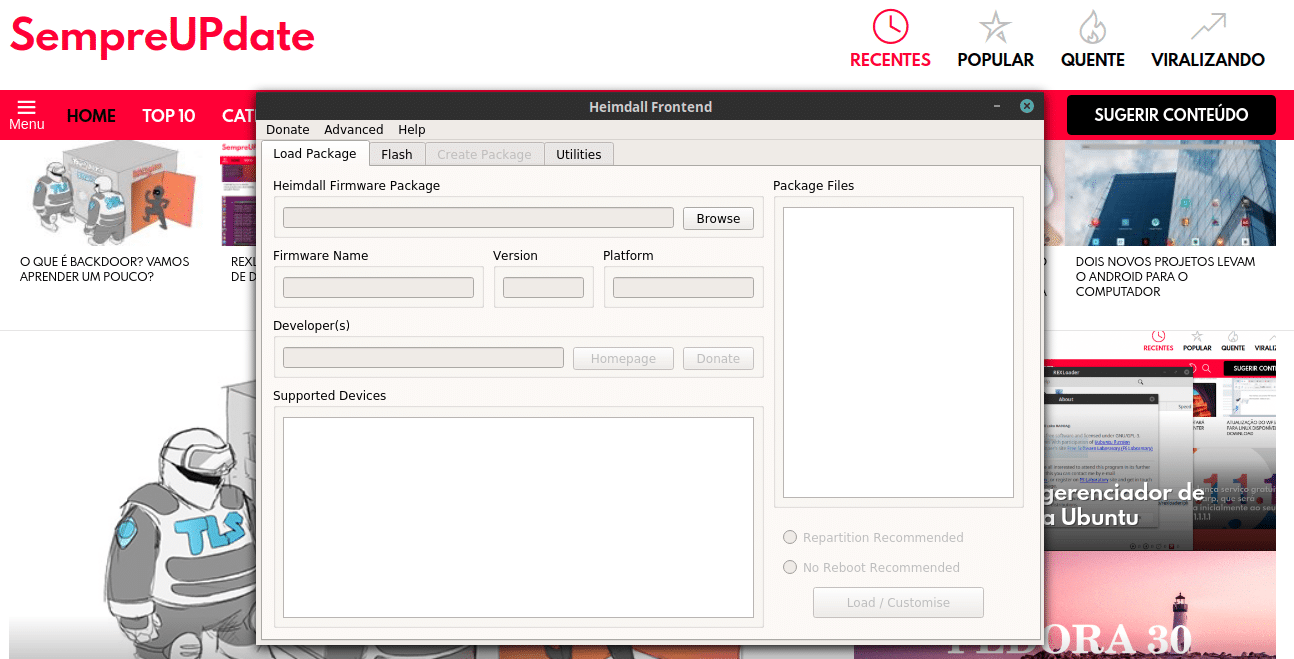Click the Platform field
Image resolution: width=1294 pixels, height=659 pixels.
683,288
